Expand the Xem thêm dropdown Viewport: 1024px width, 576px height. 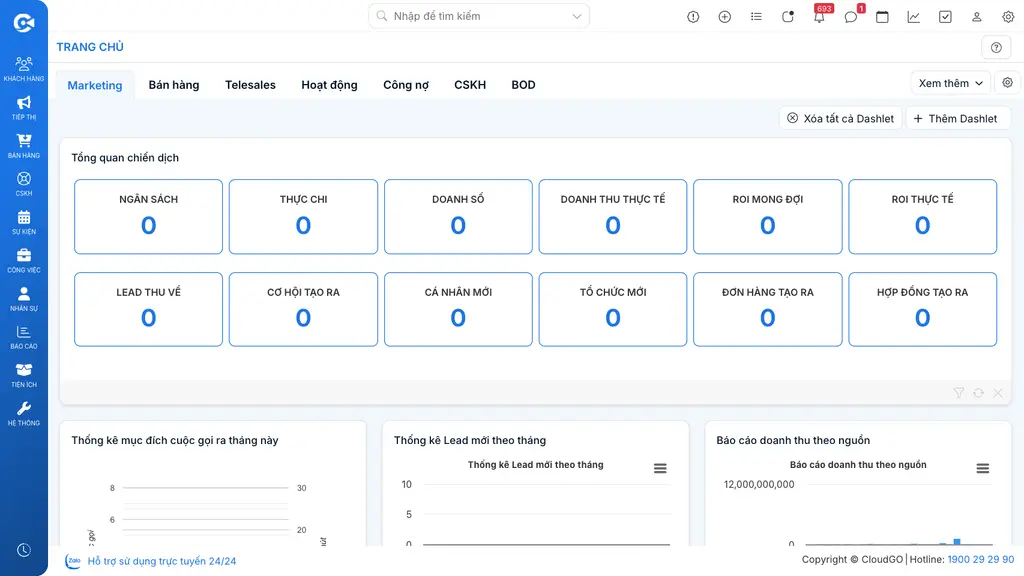[950, 83]
